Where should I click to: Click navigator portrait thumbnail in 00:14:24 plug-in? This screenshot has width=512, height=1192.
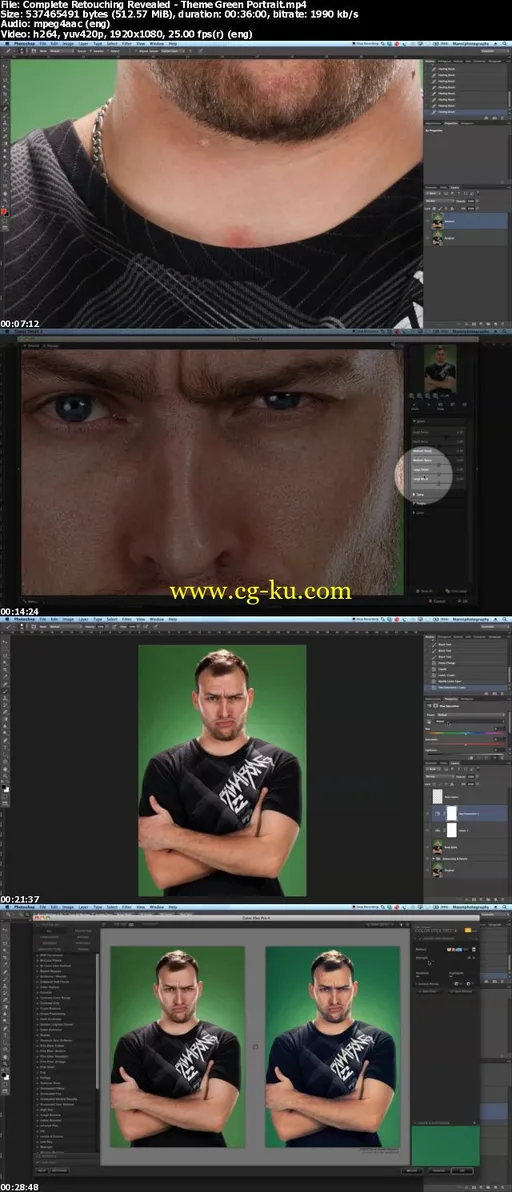click(443, 369)
